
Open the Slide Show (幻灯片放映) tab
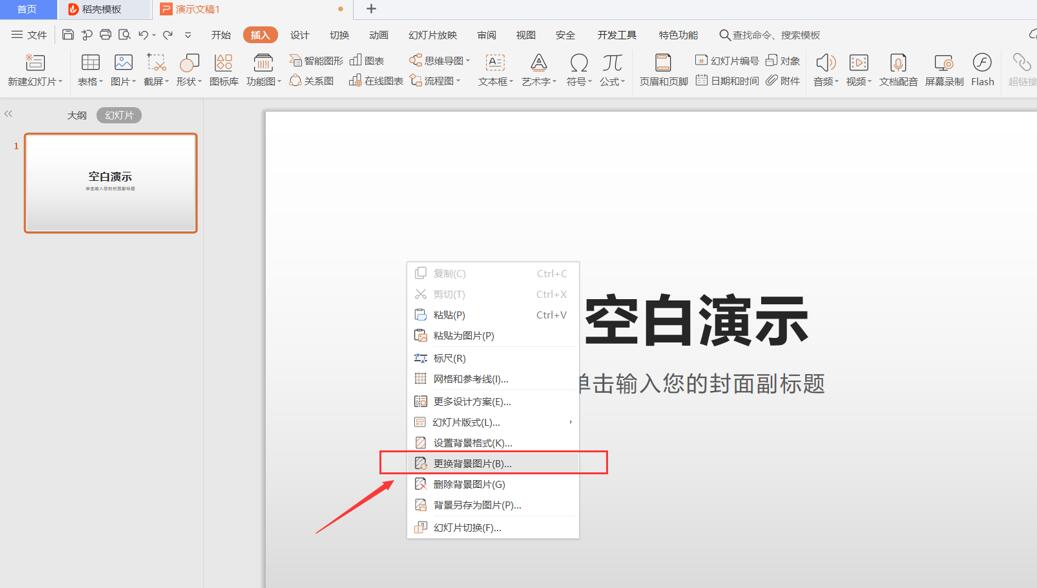pyautogui.click(x=433, y=35)
